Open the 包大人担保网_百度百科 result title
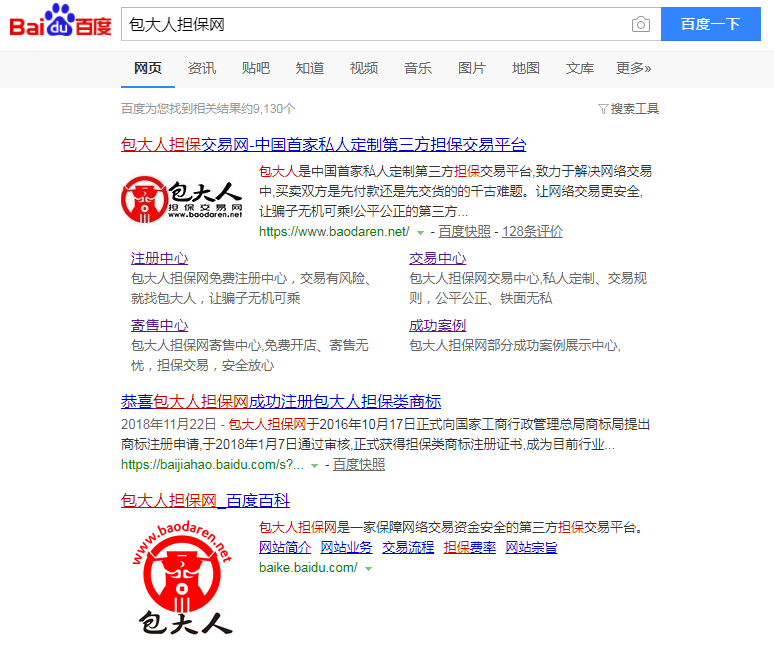The height and width of the screenshot is (645, 774). coord(205,500)
